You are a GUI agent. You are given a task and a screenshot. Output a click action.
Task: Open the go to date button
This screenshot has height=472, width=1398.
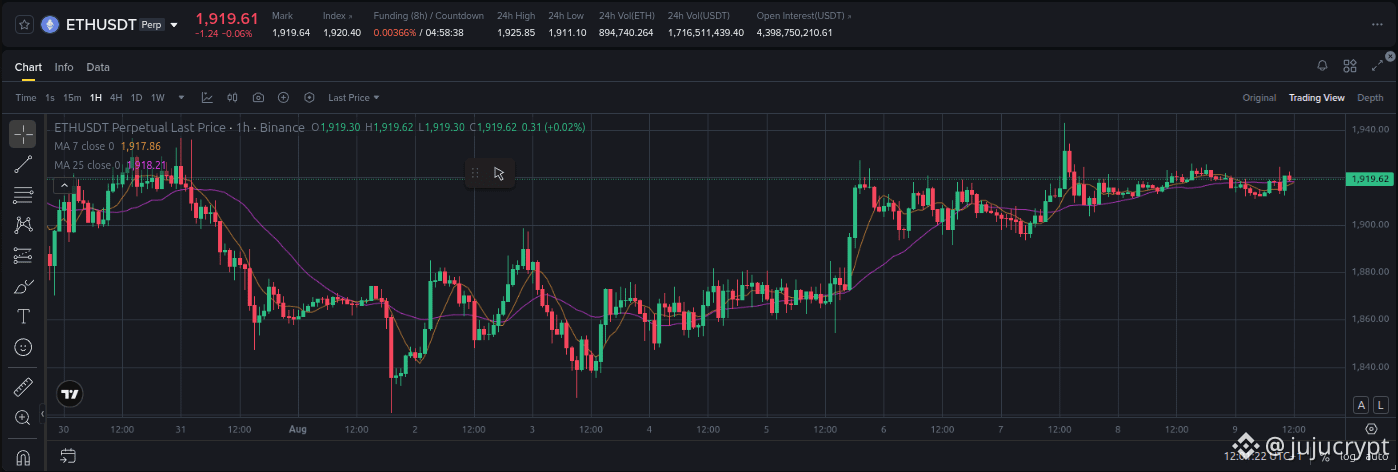[67, 456]
